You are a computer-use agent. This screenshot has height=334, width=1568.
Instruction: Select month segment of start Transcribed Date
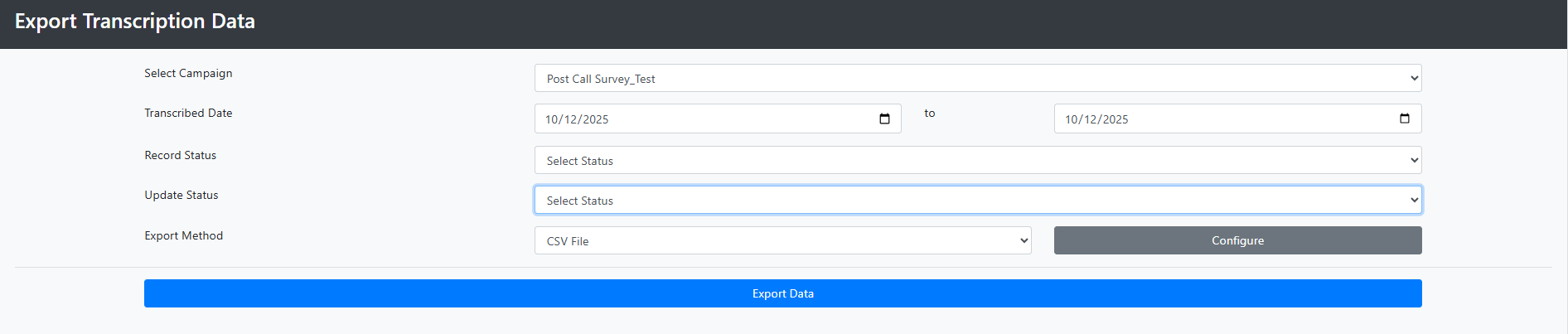point(552,119)
